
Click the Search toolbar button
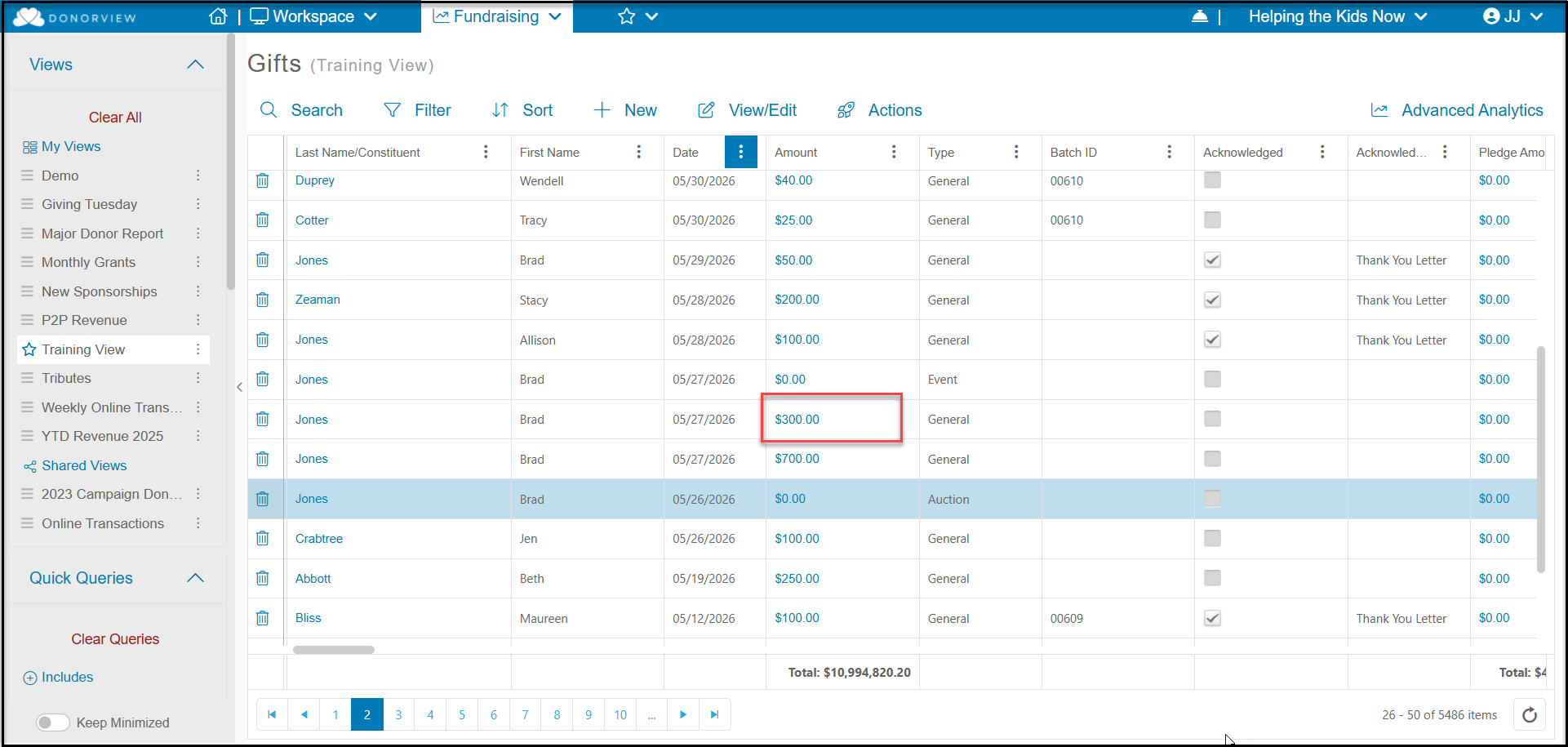pos(301,110)
